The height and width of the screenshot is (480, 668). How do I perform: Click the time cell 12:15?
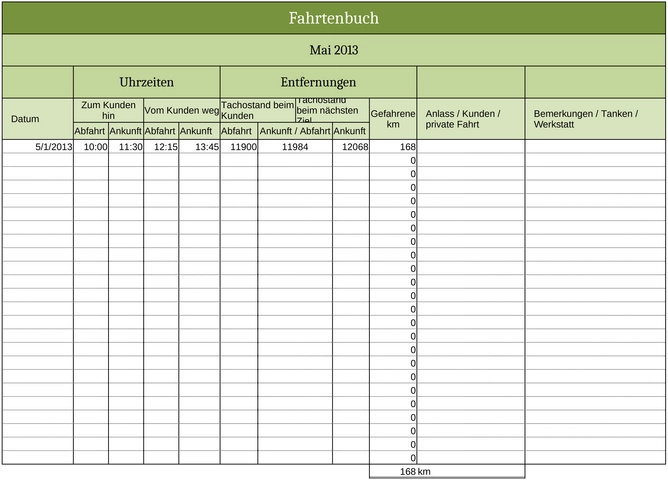pos(161,147)
